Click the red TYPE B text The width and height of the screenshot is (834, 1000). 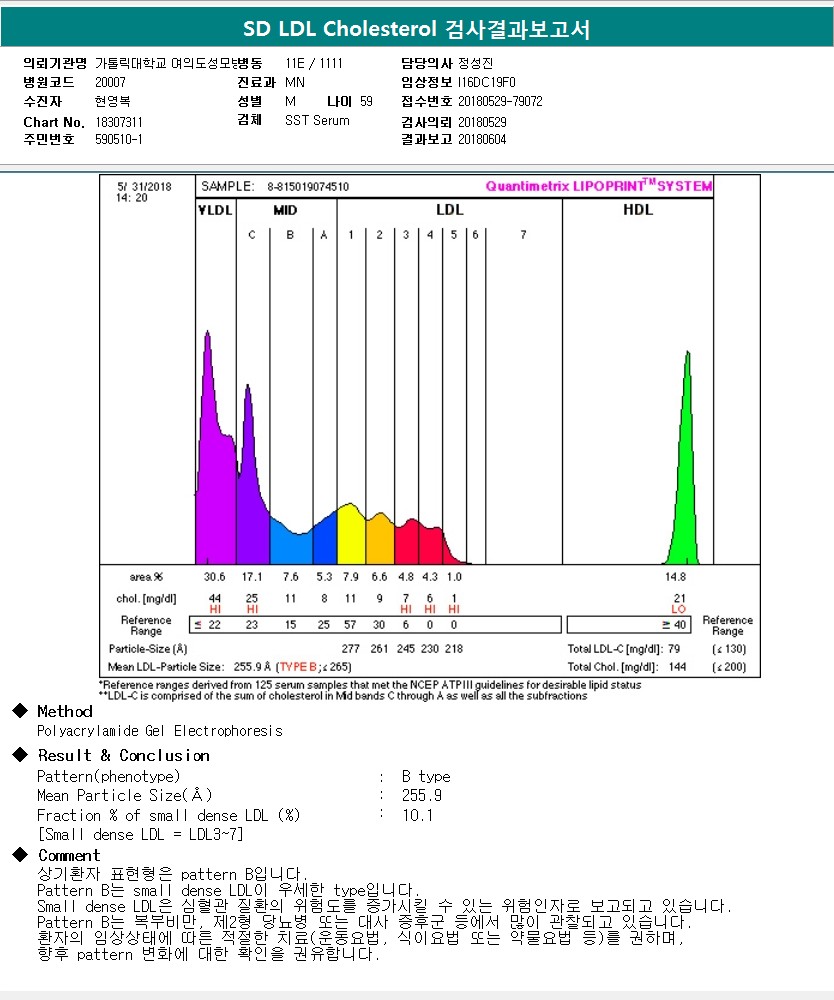coord(298,666)
